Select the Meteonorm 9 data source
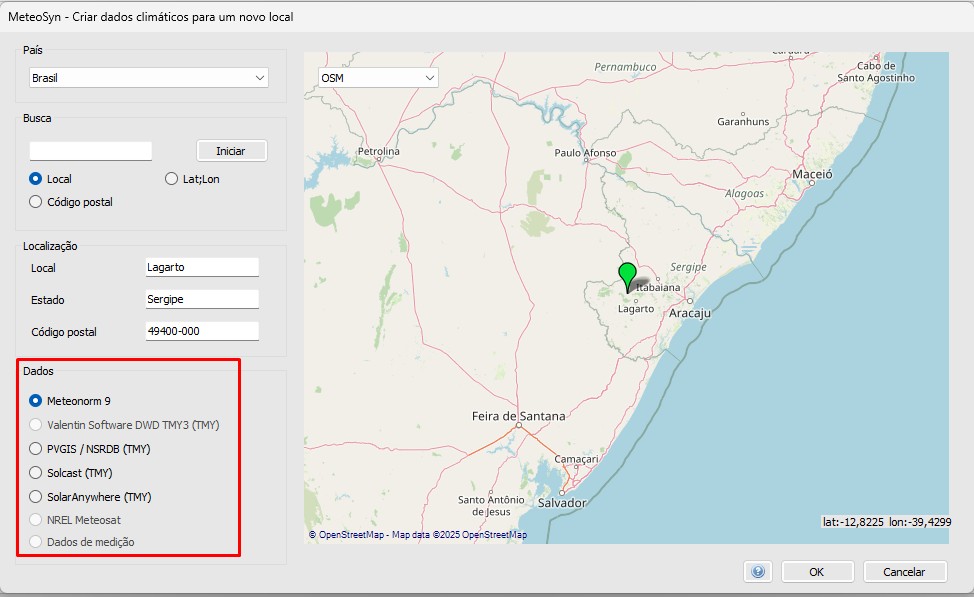This screenshot has width=974, height=597. (37, 401)
